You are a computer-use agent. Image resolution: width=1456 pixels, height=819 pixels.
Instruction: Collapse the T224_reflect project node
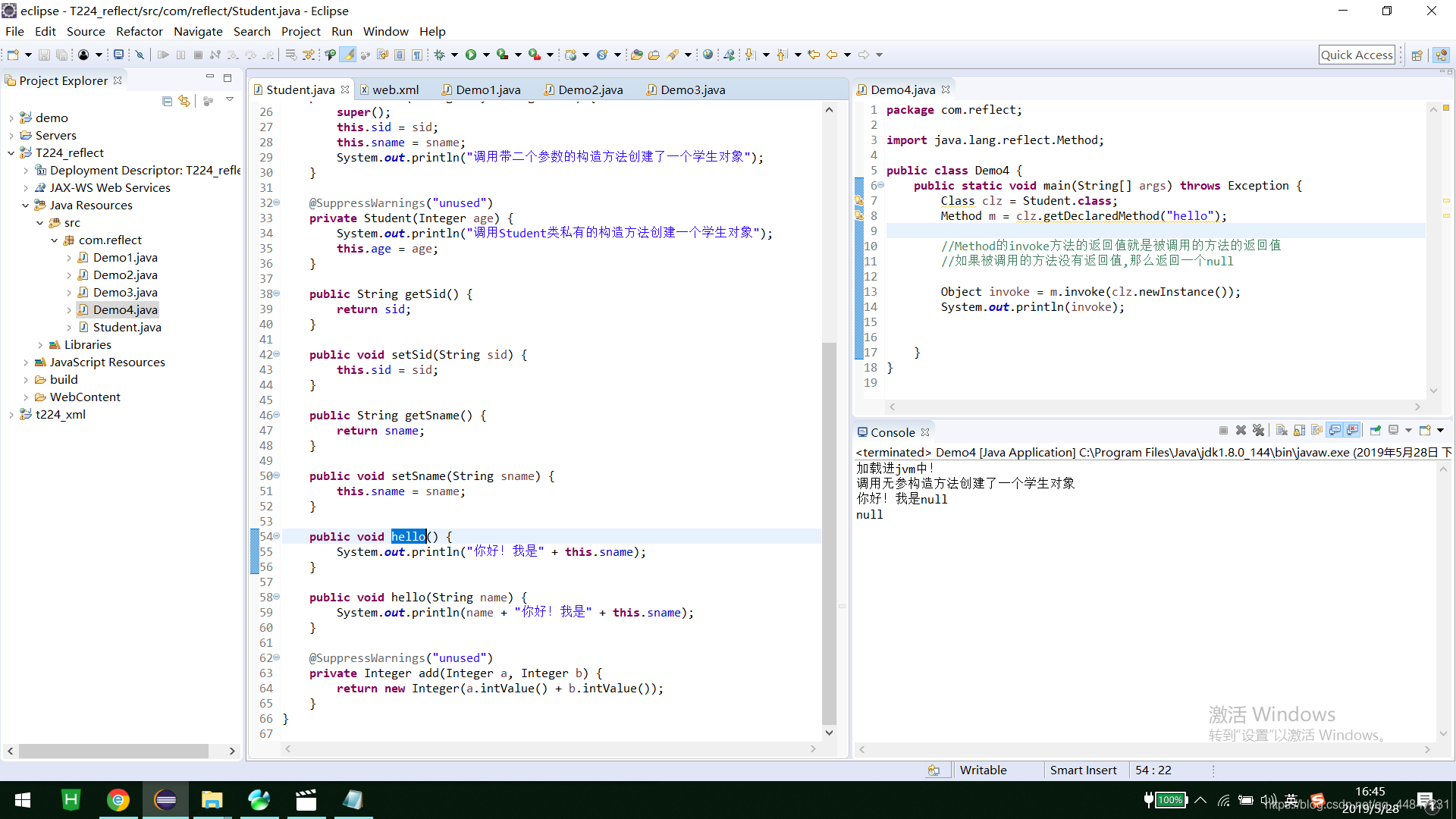(11, 152)
